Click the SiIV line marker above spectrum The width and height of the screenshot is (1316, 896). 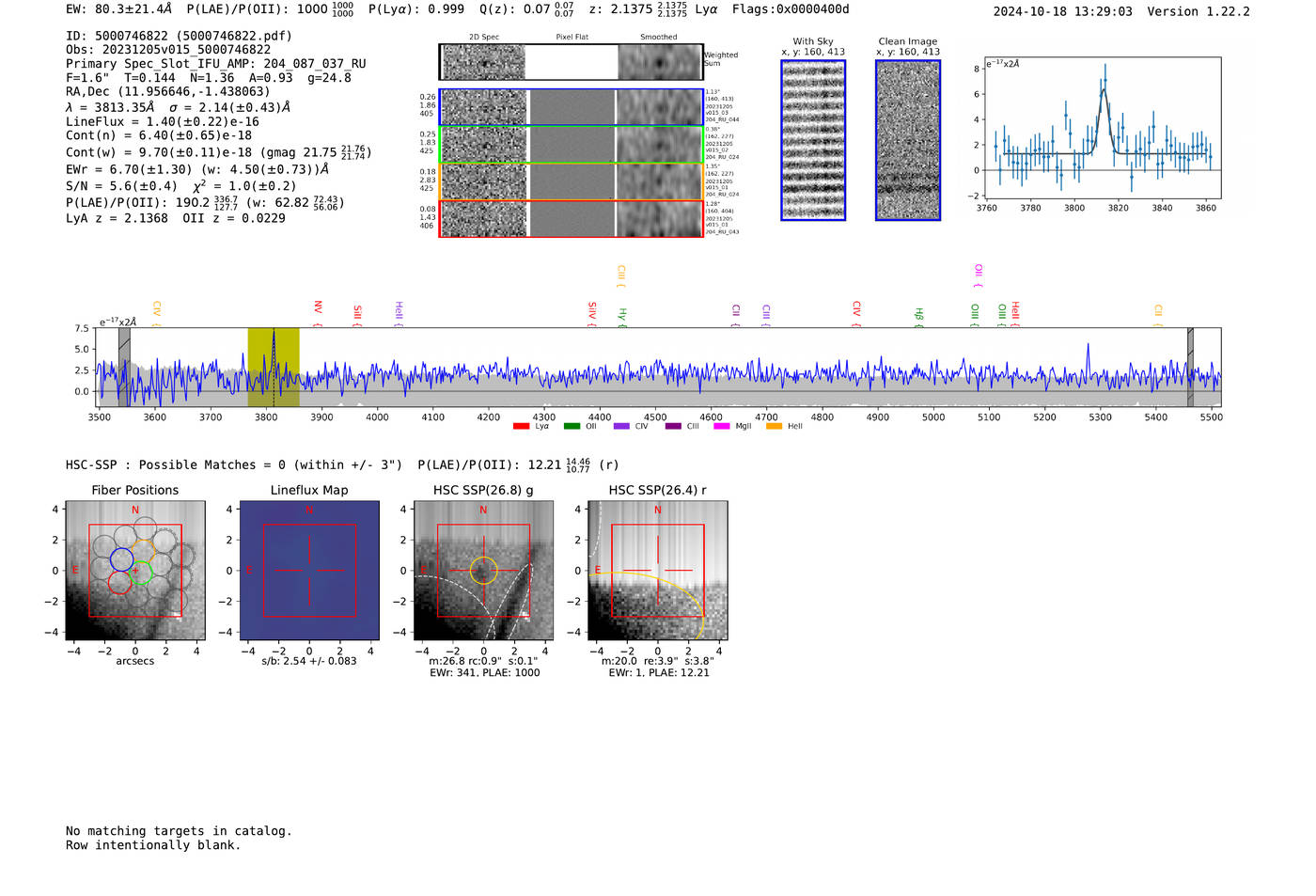[x=591, y=314]
